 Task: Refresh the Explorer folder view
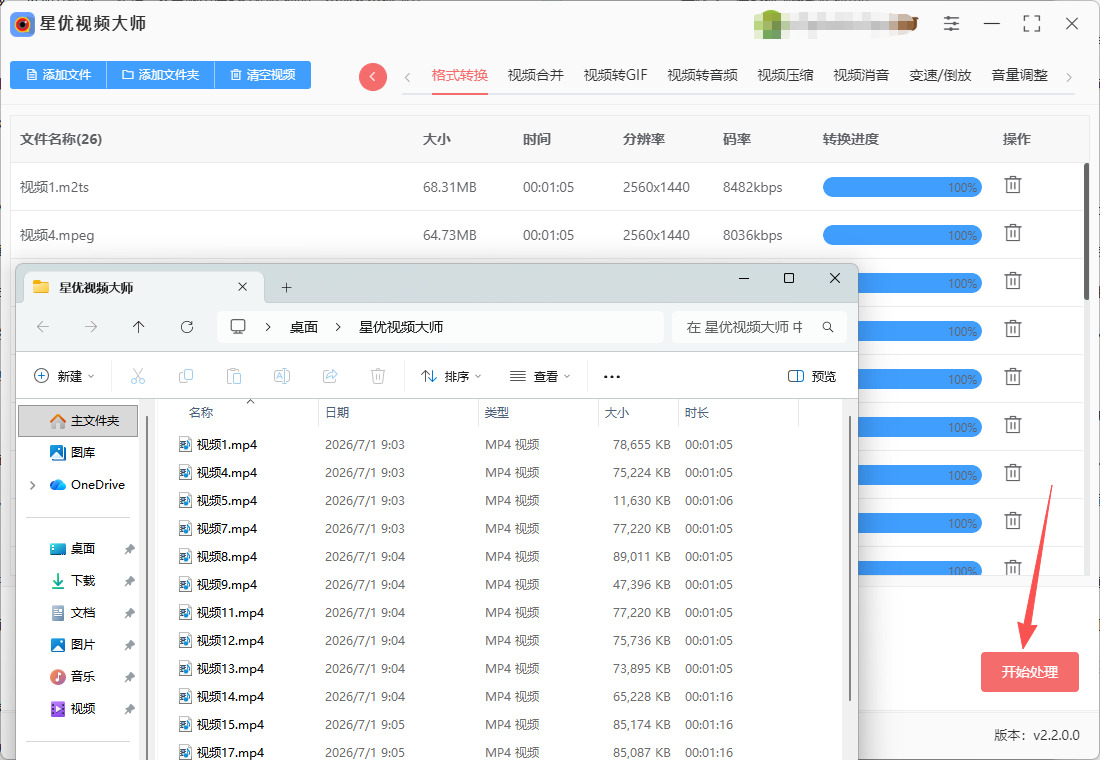click(187, 327)
